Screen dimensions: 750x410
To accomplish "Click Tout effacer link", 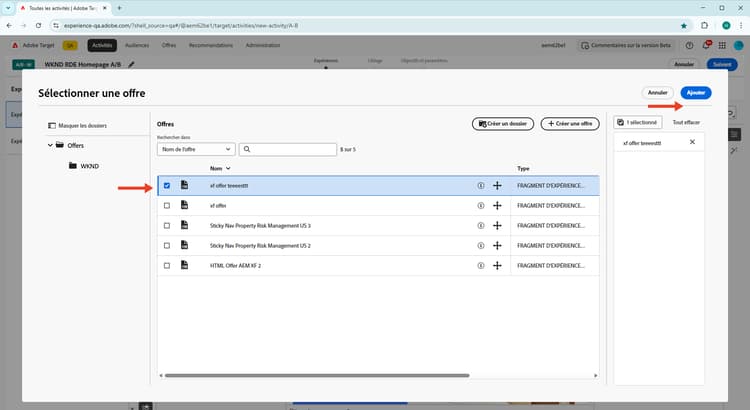I will click(686, 122).
